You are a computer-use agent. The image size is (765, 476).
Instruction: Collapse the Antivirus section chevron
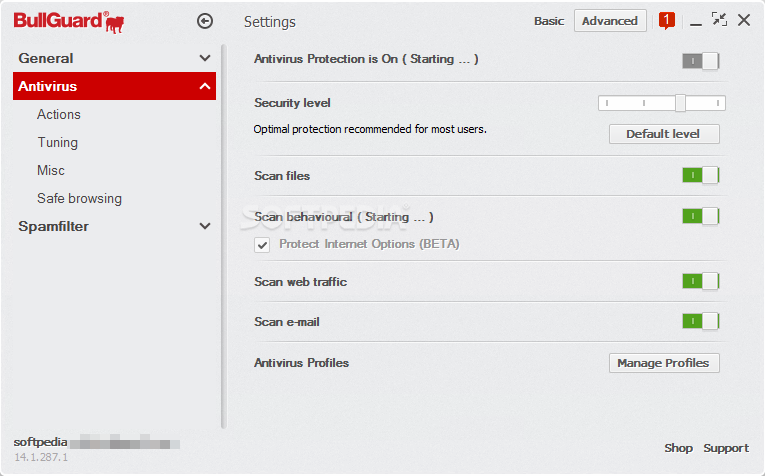[205, 86]
